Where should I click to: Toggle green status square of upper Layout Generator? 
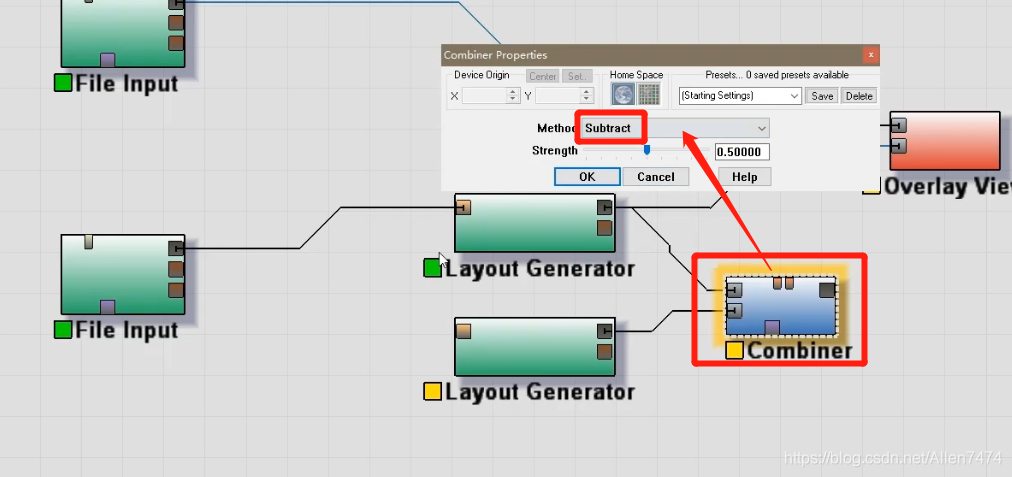(x=433, y=268)
